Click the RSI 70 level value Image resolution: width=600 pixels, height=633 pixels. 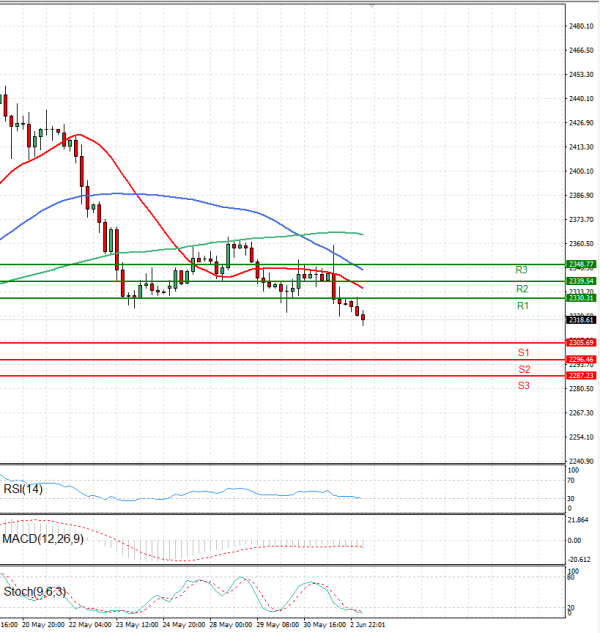571,480
